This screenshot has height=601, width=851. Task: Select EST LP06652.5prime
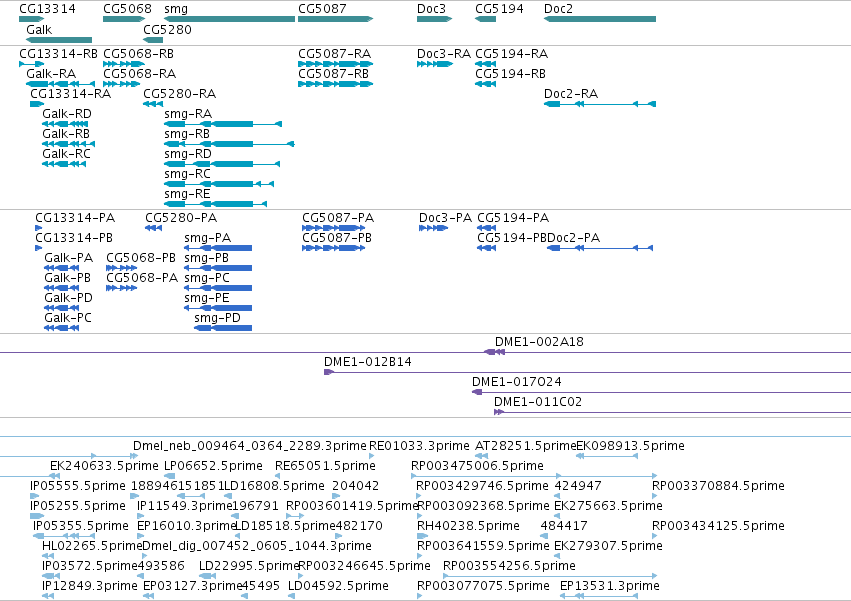(213, 466)
